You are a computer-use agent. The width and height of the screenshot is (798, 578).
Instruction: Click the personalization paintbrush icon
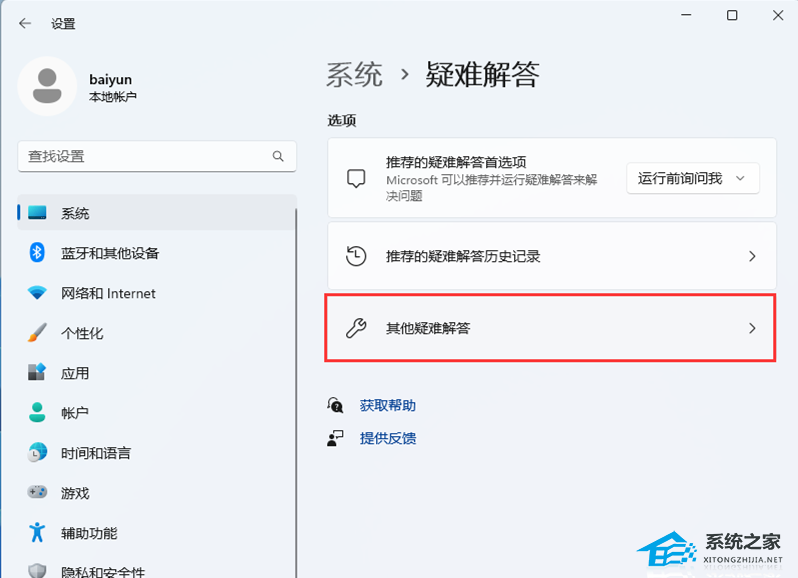click(37, 333)
